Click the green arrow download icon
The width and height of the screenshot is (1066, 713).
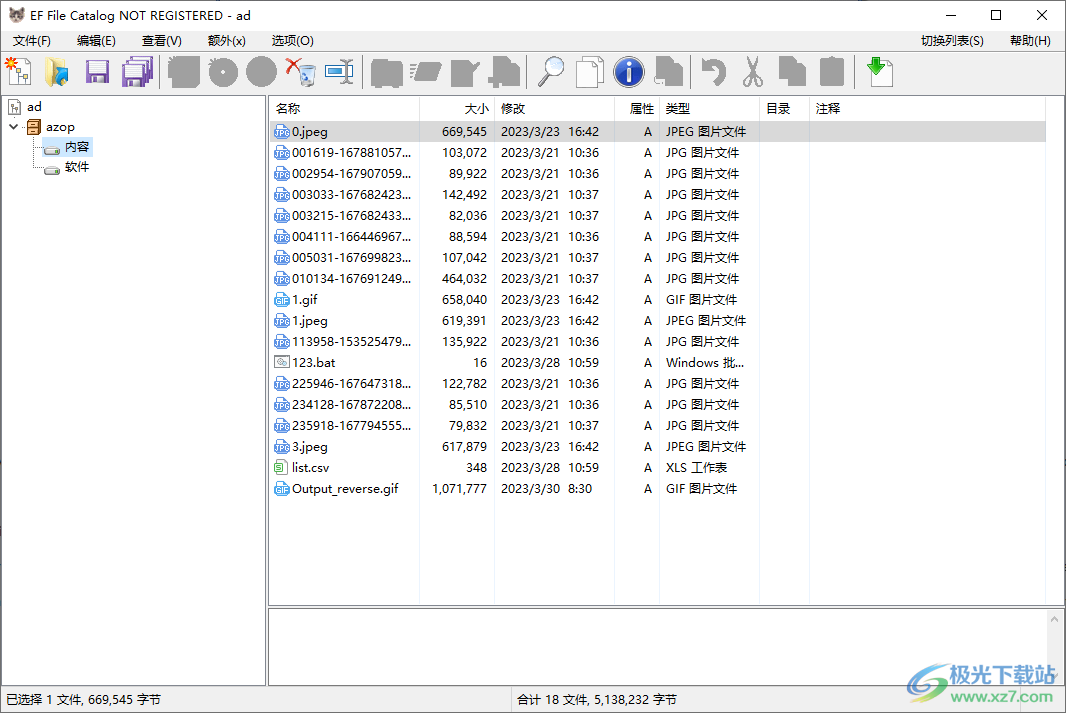880,71
